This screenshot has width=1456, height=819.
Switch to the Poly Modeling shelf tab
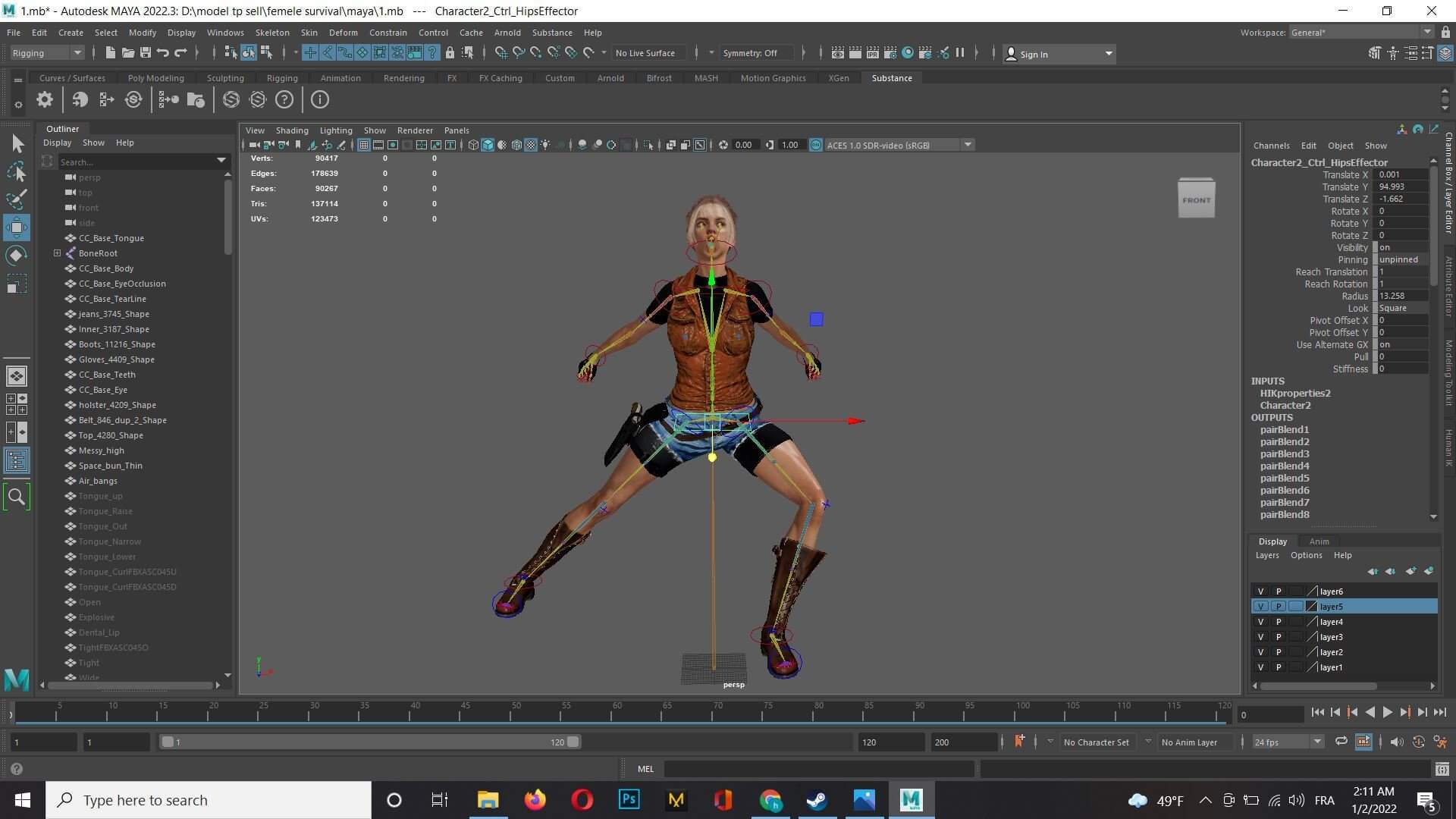coord(155,78)
